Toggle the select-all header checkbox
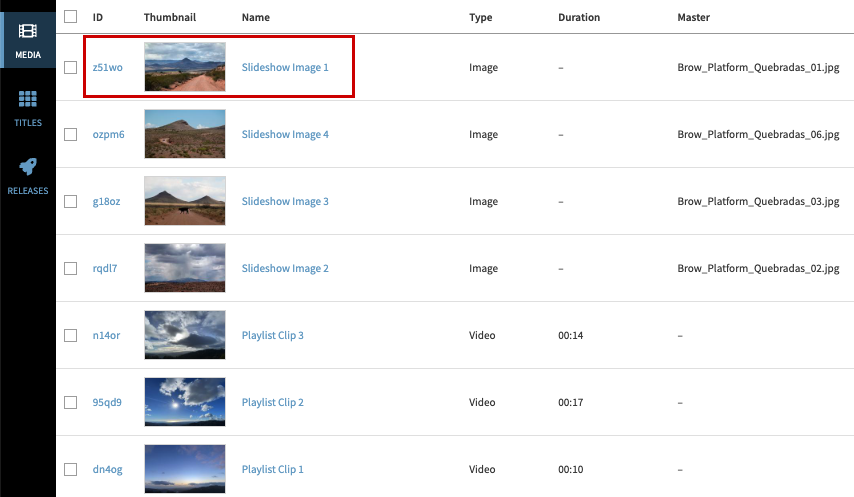The height and width of the screenshot is (497, 854). coord(70,16)
